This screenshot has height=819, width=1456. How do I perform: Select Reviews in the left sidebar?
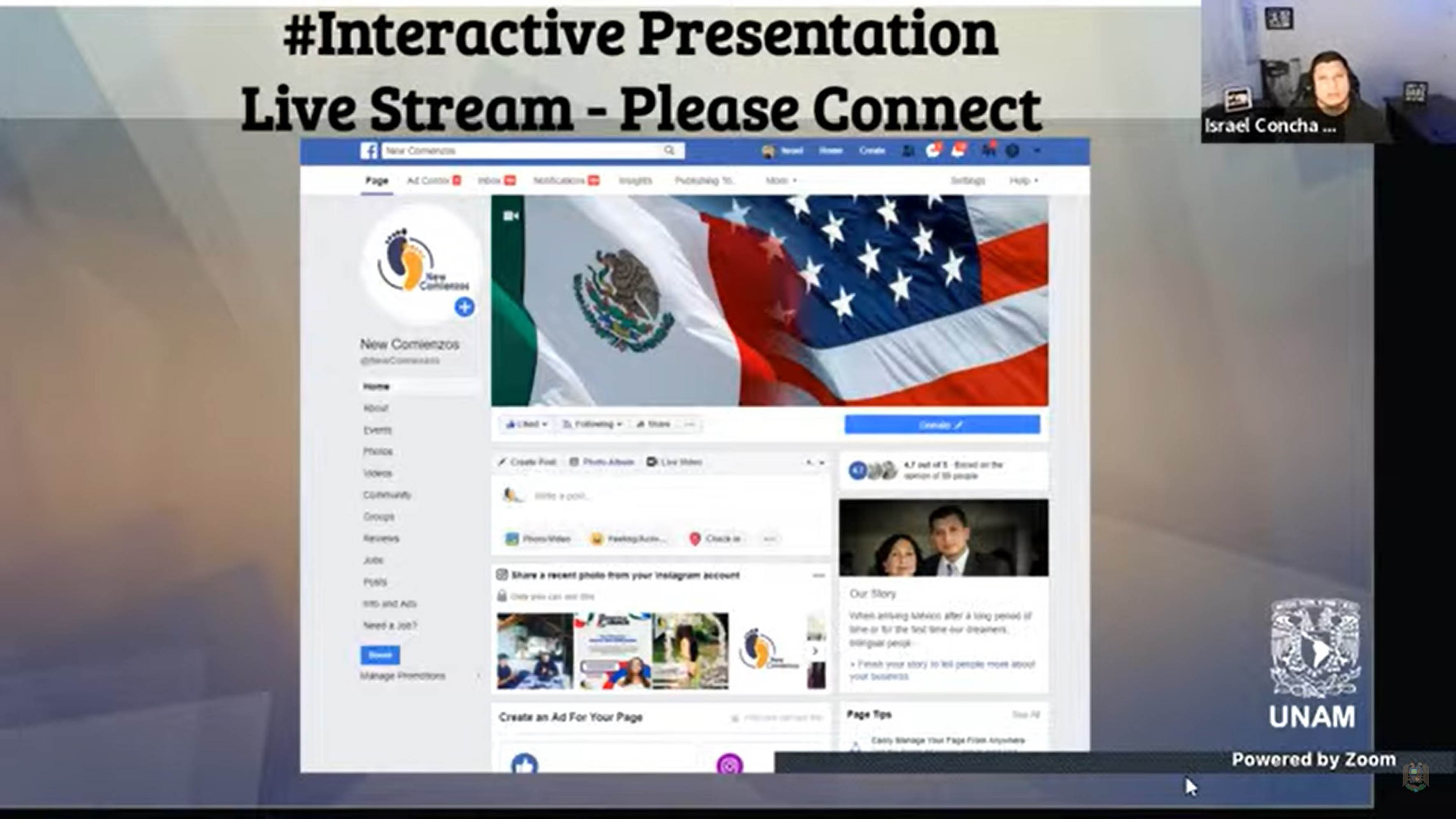click(381, 539)
